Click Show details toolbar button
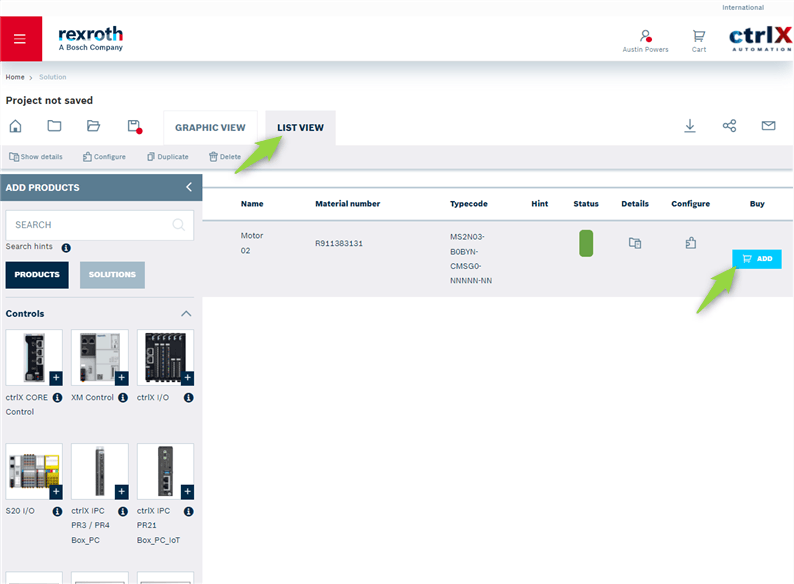This screenshot has width=794, height=584. tap(36, 157)
